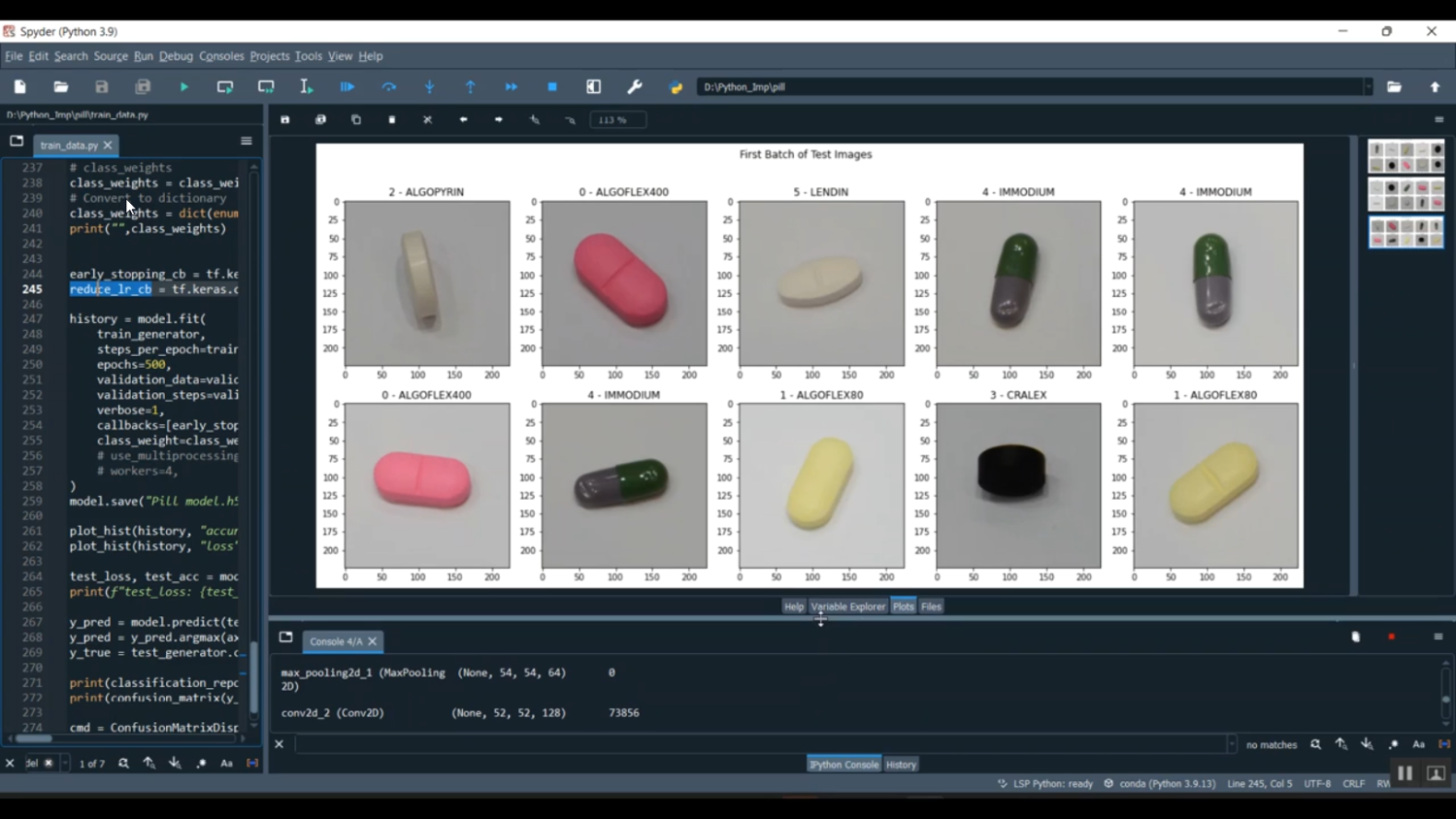Open the editor options hamburger menu
The image size is (1456, 819).
coord(246,140)
